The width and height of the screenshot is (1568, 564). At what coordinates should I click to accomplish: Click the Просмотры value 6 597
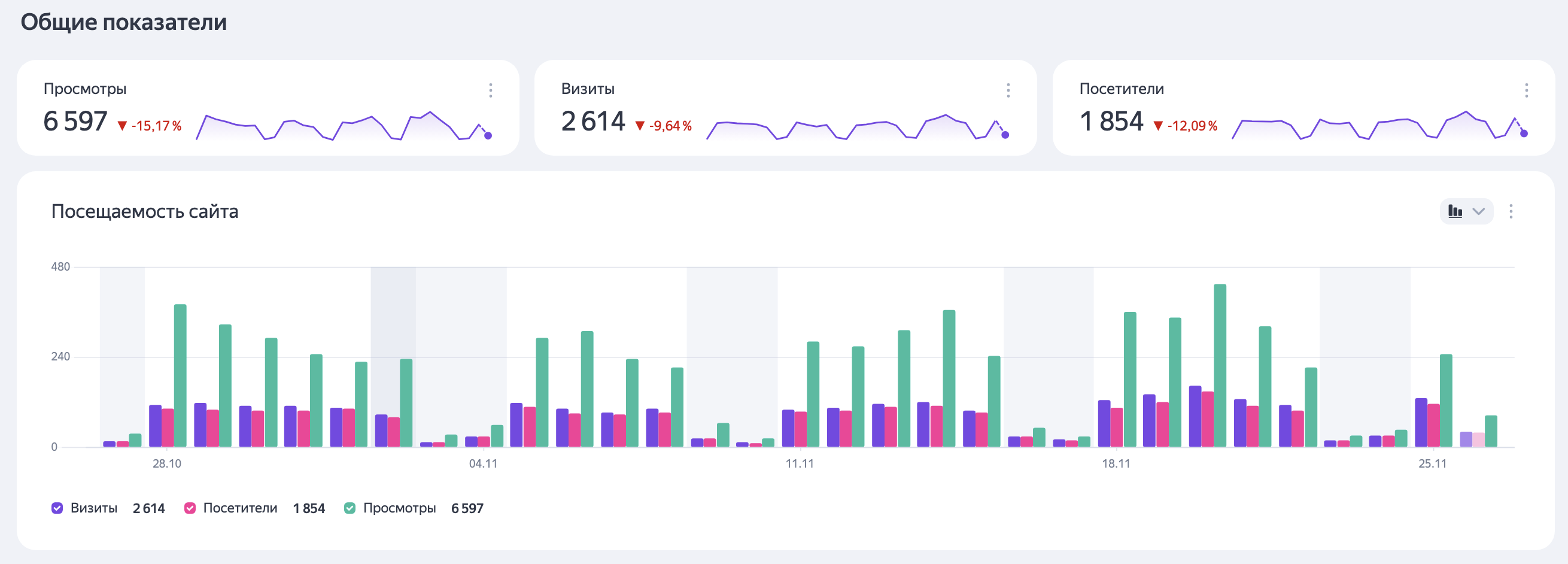75,122
